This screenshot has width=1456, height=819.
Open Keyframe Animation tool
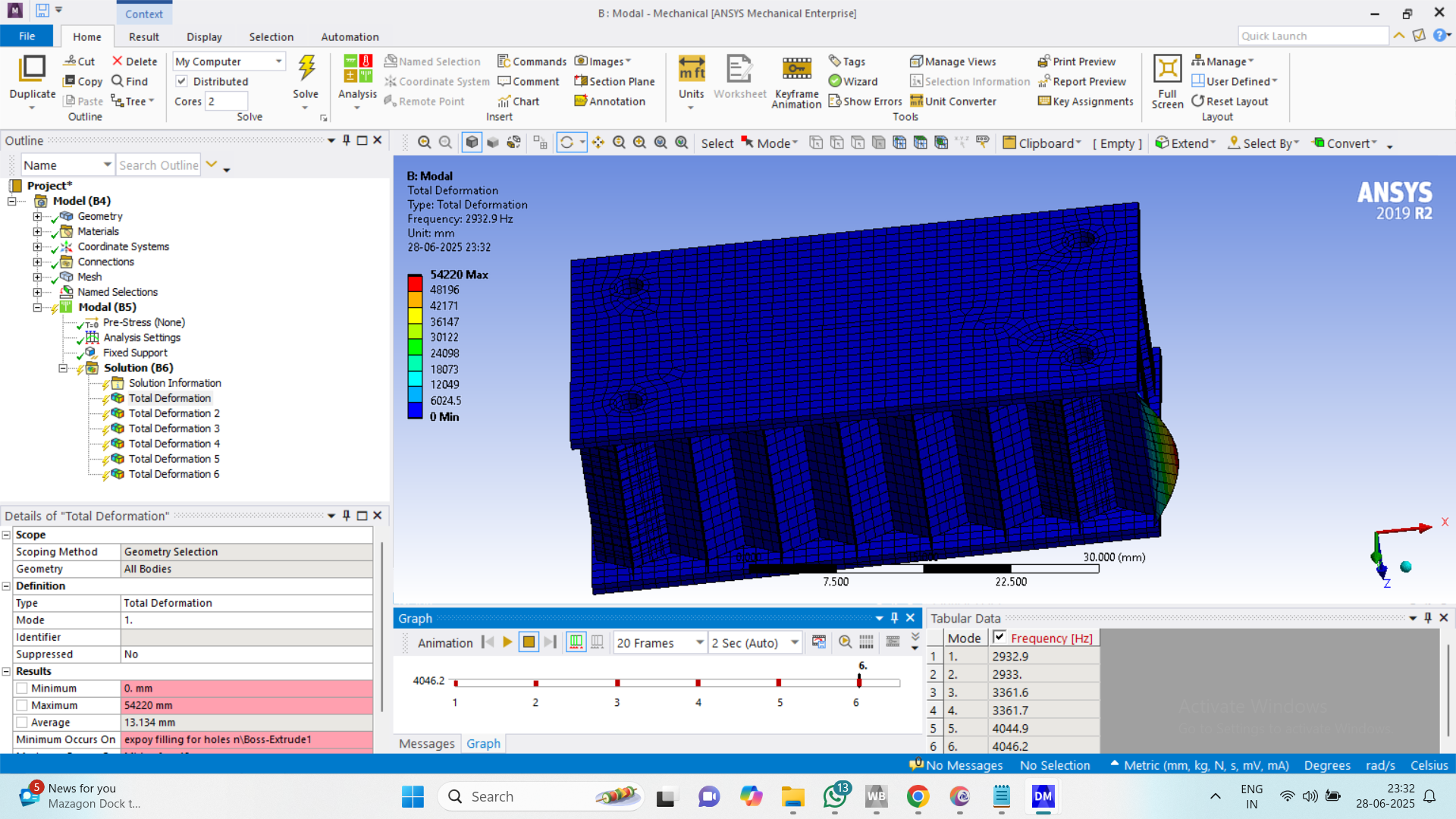(796, 82)
